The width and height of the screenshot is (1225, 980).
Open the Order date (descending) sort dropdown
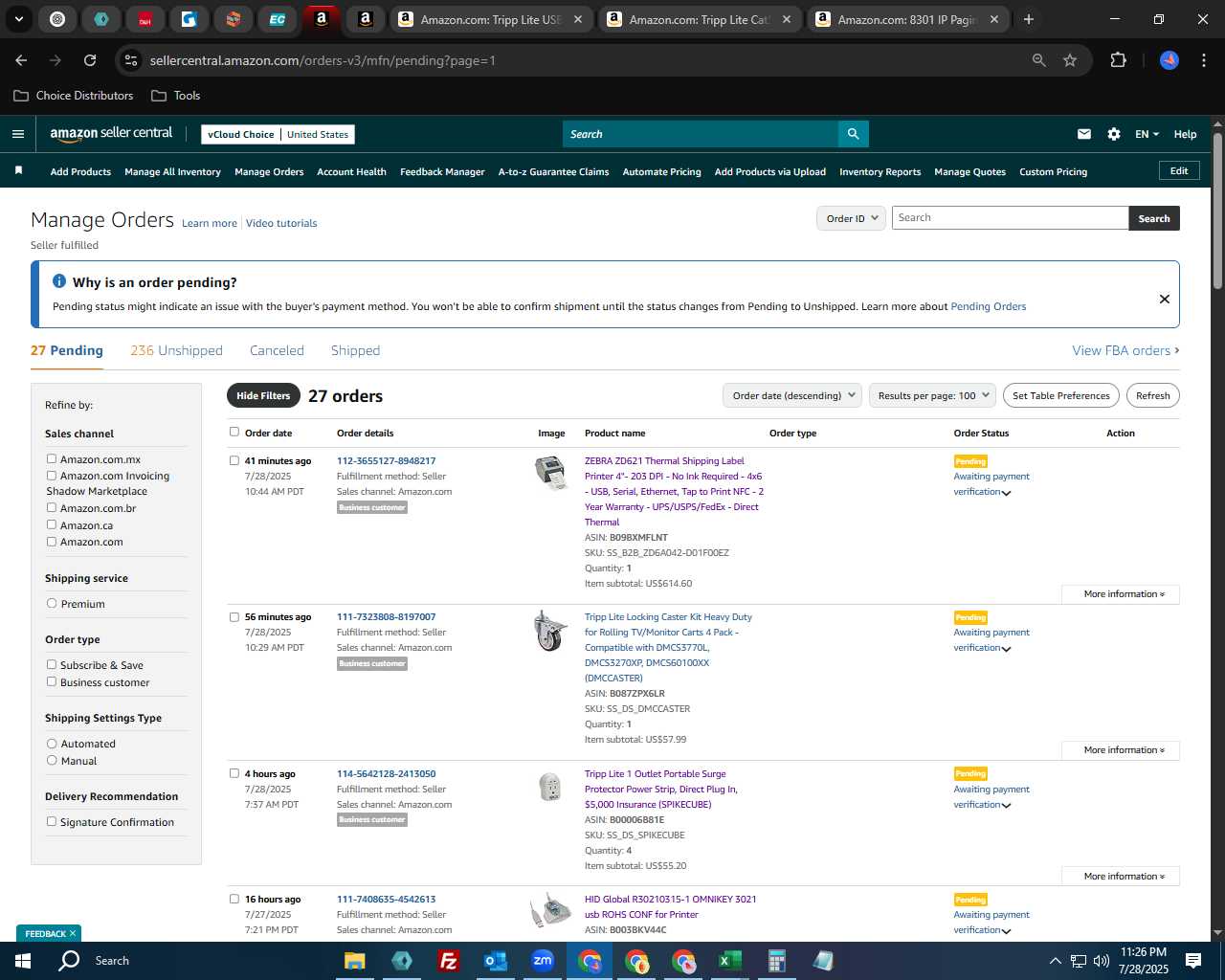click(x=792, y=395)
